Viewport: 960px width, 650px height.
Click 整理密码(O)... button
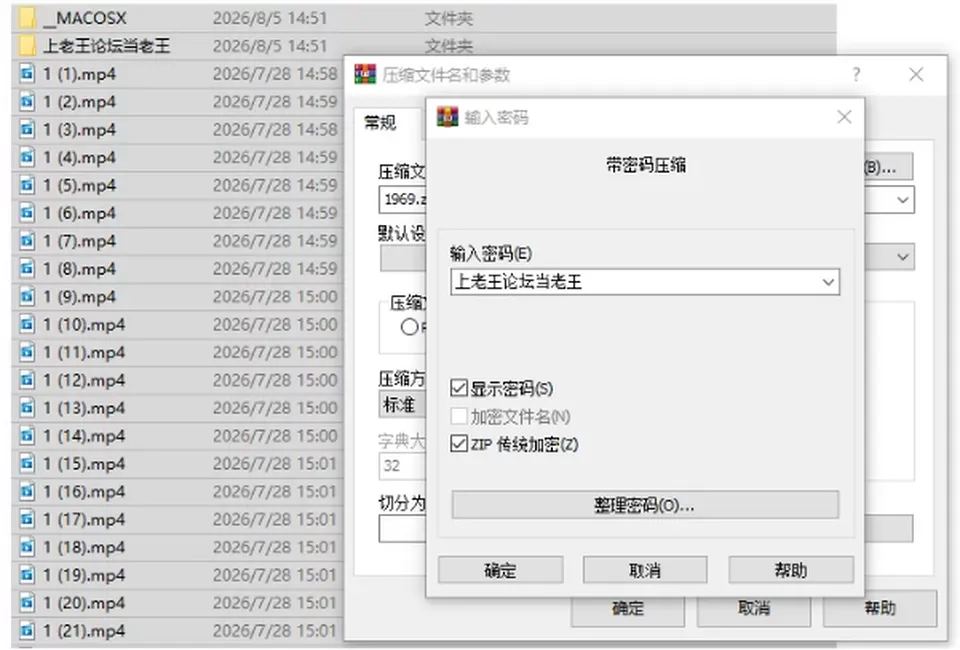click(x=645, y=505)
